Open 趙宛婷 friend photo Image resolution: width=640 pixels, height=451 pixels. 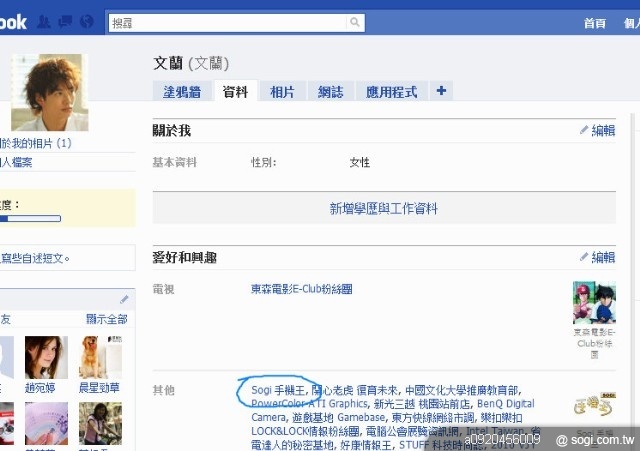[46, 357]
